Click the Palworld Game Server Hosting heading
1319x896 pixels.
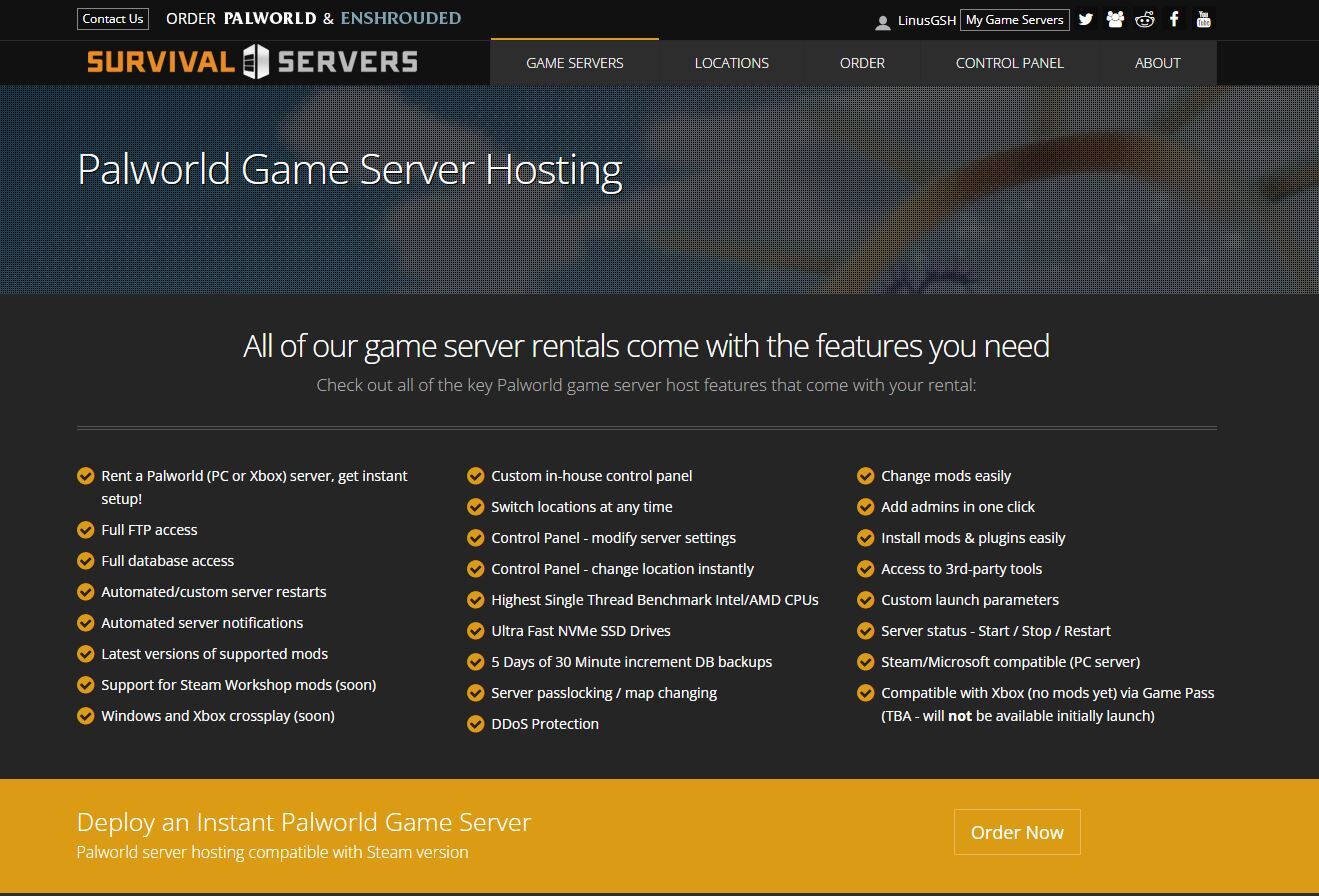[x=349, y=169]
